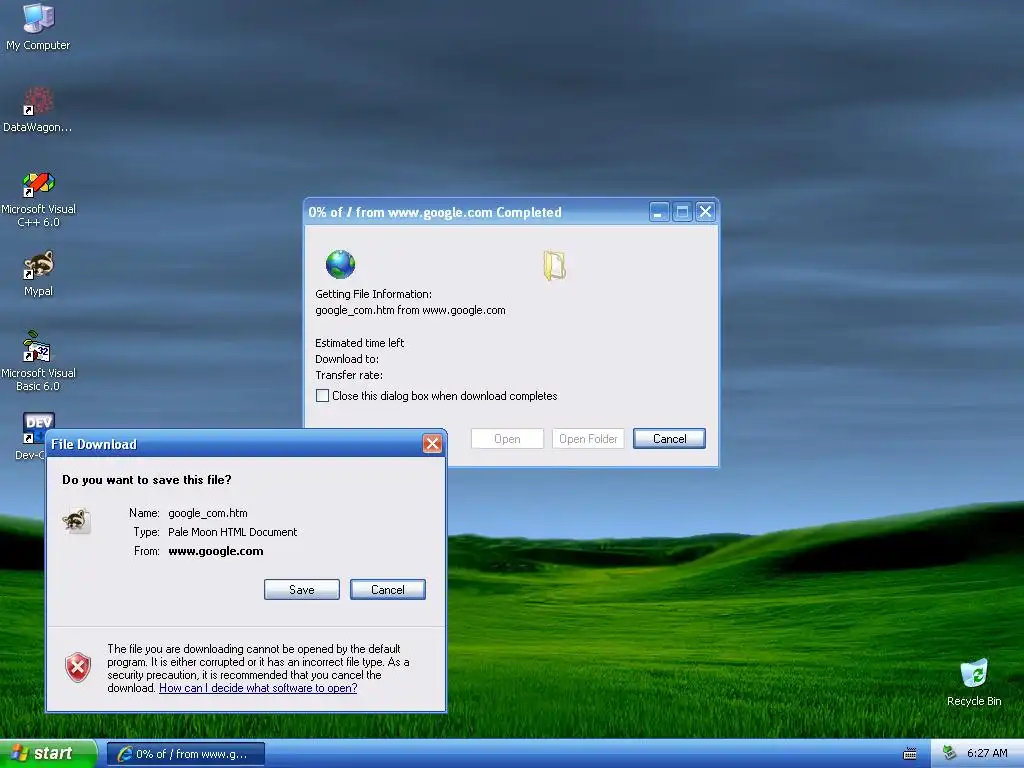This screenshot has width=1024, height=768.
Task: Click Save in the File Download dialog
Action: [302, 590]
